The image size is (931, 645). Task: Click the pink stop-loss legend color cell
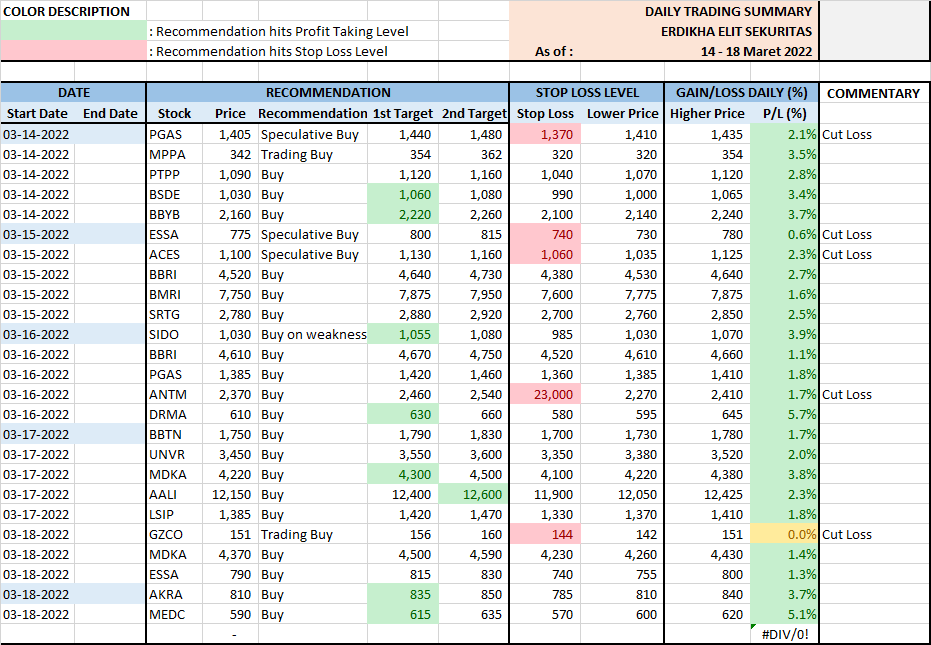coord(73,51)
